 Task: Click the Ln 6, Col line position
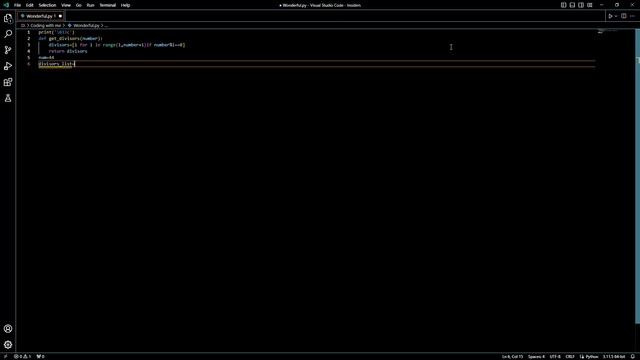512,356
